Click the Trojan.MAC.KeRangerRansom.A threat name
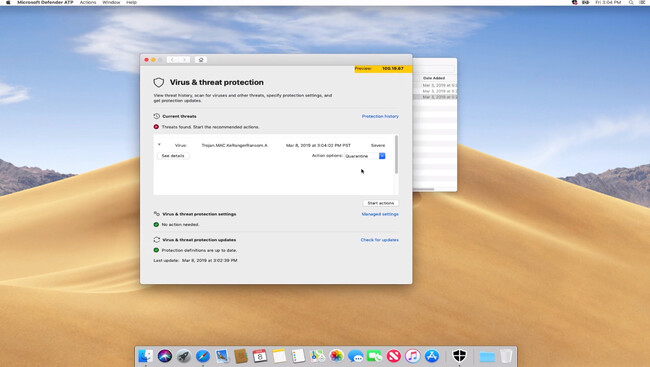This screenshot has width=650, height=367. [x=234, y=146]
